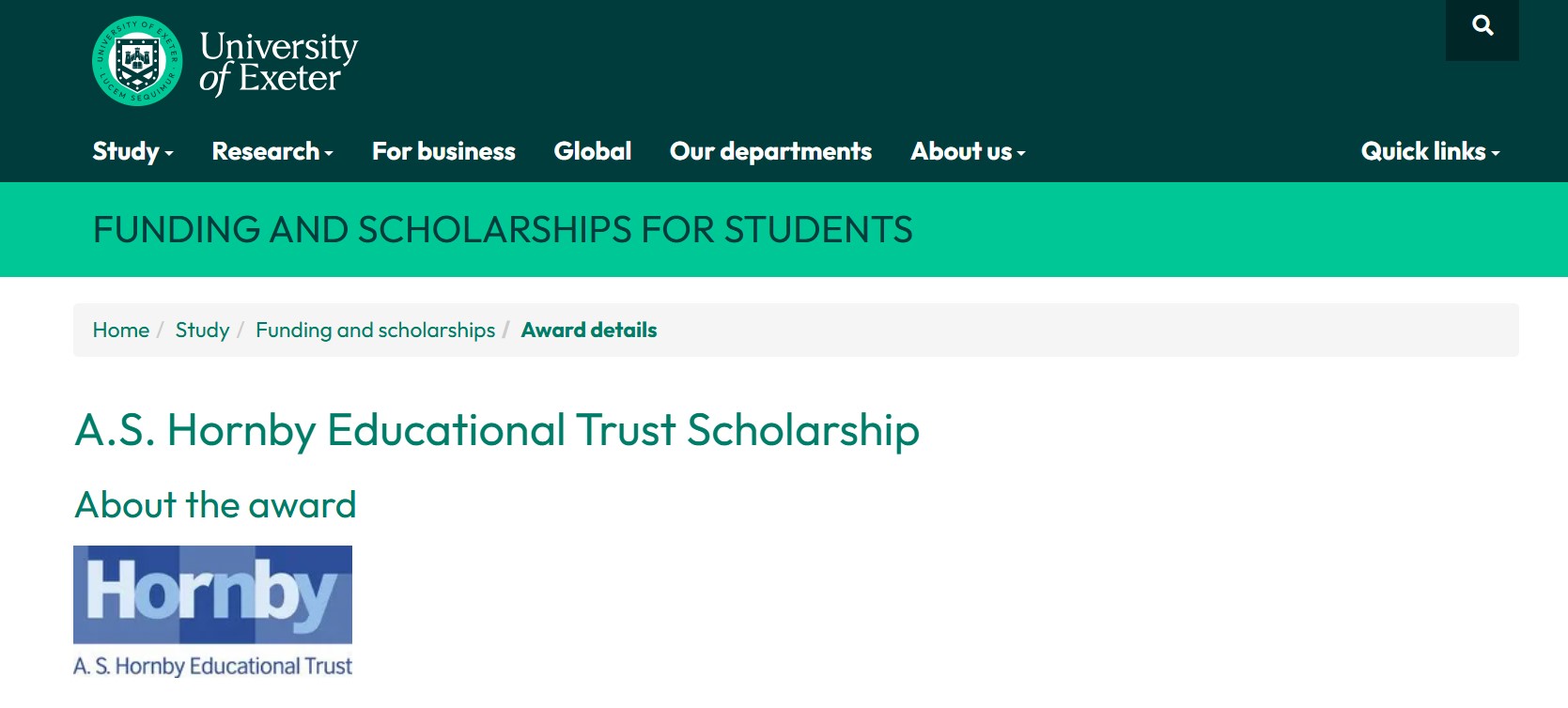Image resolution: width=1568 pixels, height=708 pixels.
Task: Expand the Research navigation dropdown
Action: click(266, 151)
